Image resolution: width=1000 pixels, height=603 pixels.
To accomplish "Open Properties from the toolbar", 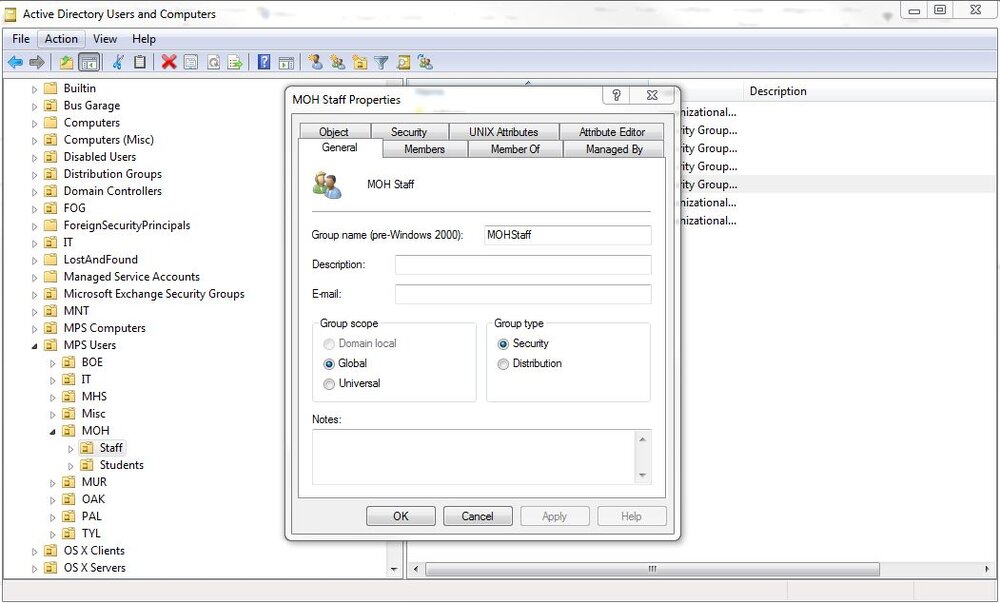I will pos(191,62).
